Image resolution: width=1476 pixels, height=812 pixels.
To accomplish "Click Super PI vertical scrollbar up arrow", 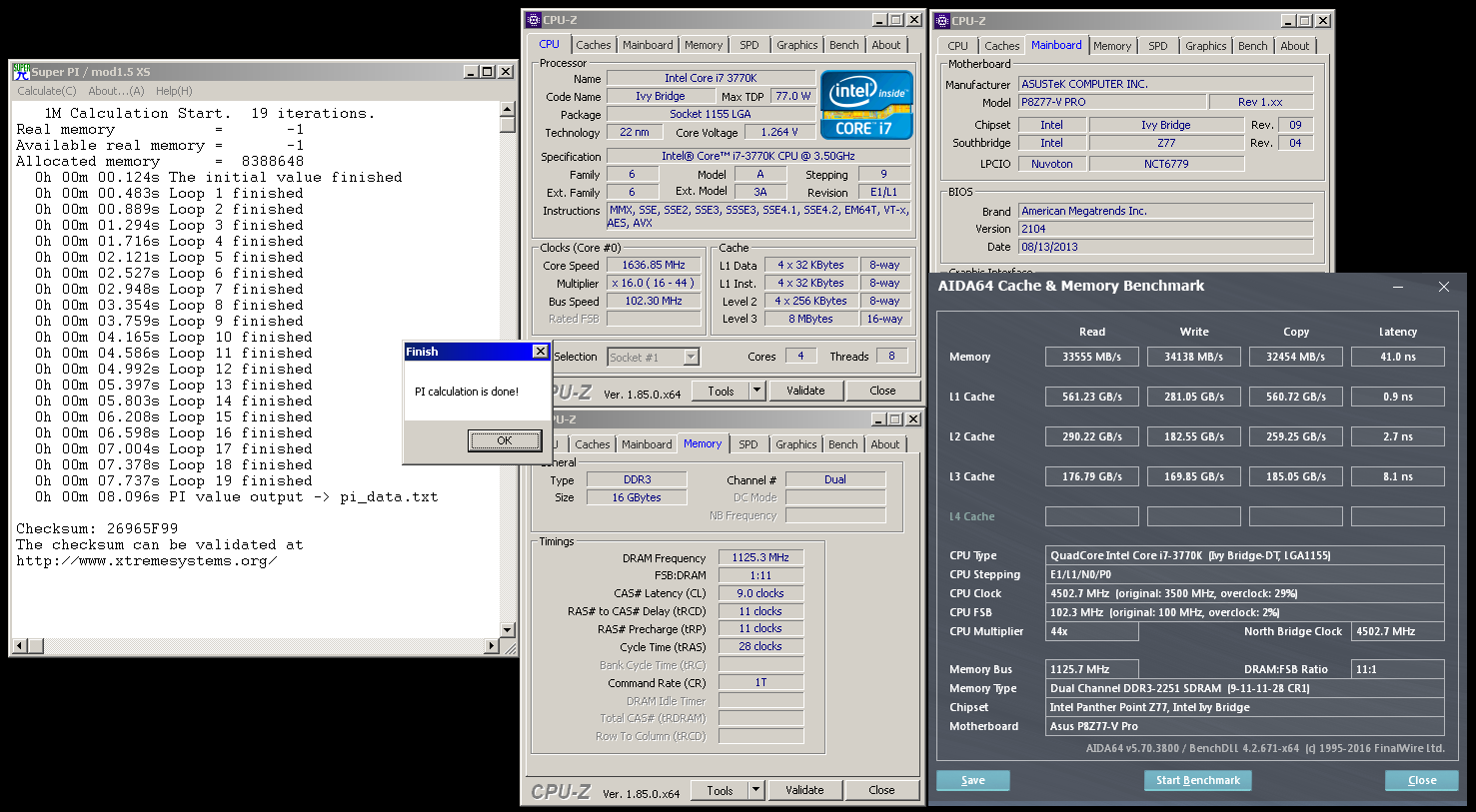I will click(508, 109).
